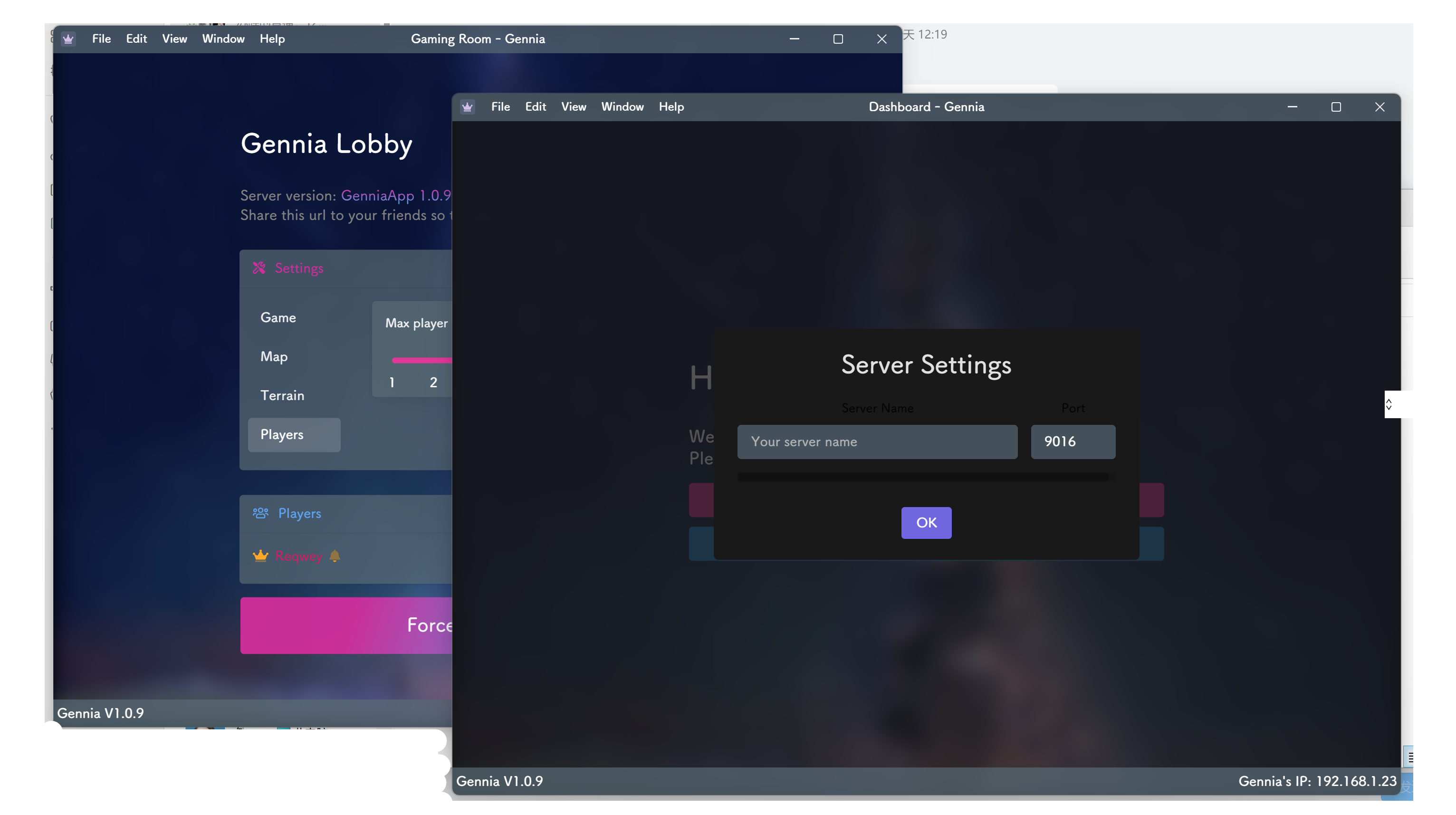Click the host crown icon next to Reqwey
The image size is (1456, 815).
[260, 556]
